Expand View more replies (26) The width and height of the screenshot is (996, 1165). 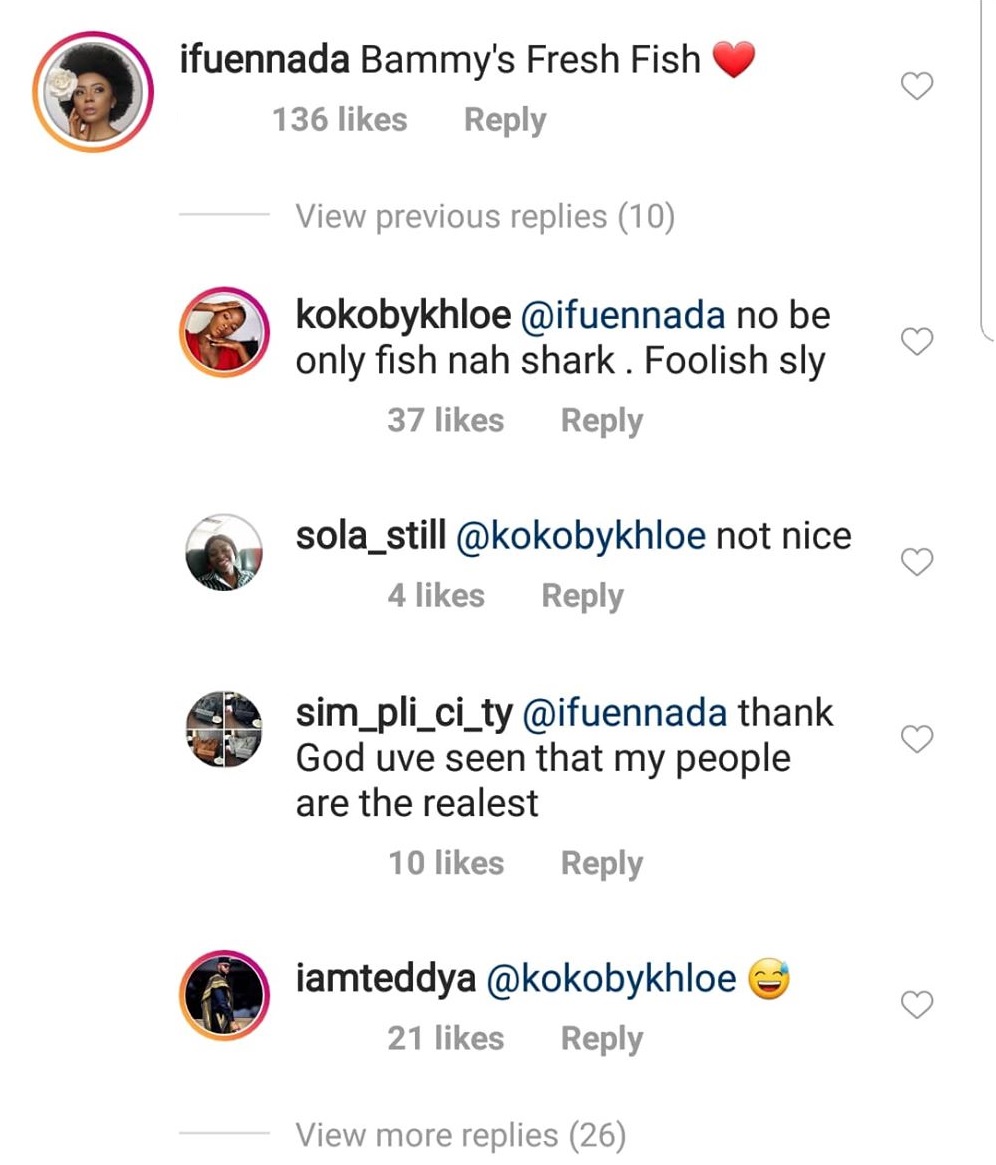460,1135
